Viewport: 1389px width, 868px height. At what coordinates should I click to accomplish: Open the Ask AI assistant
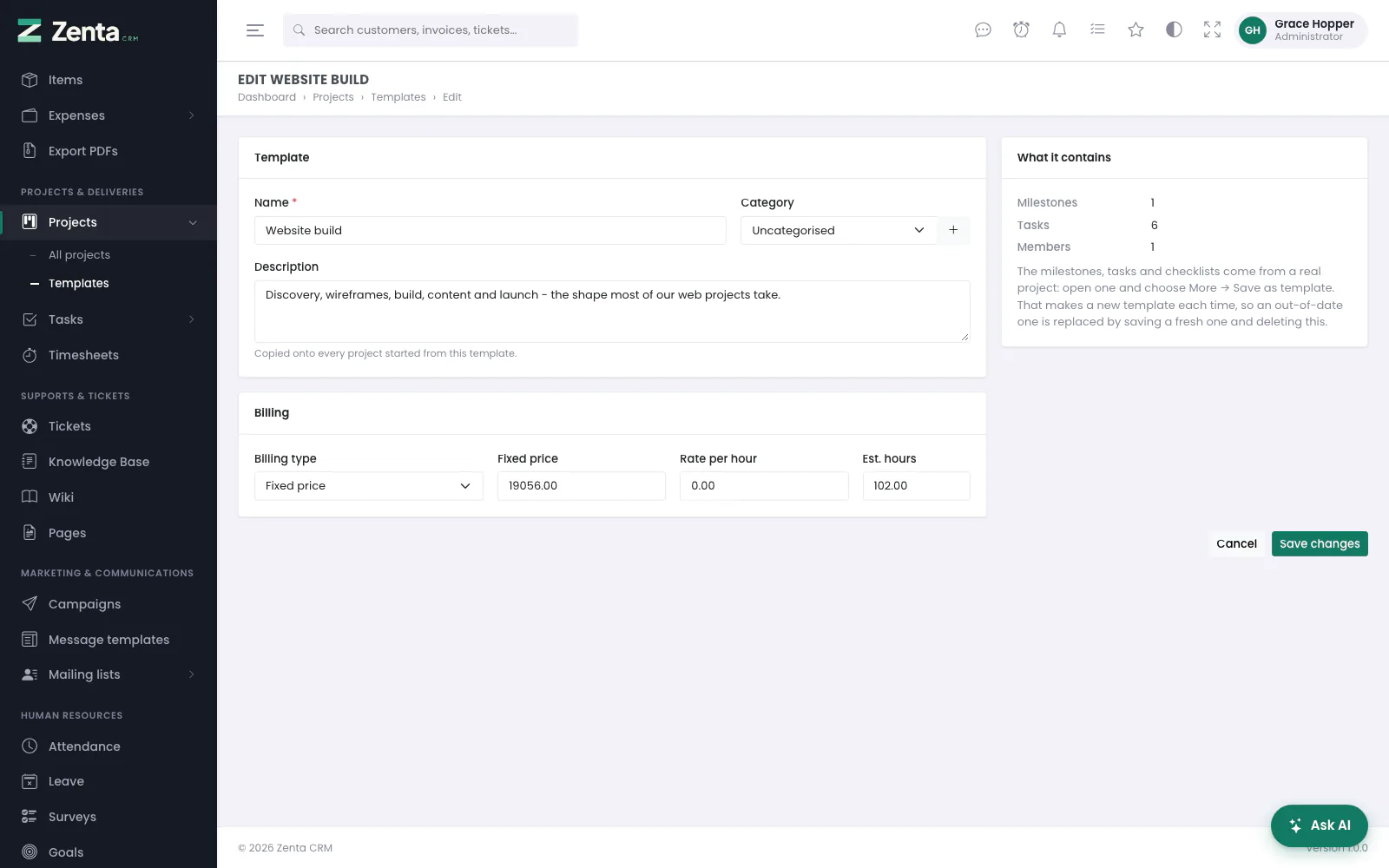click(1320, 825)
